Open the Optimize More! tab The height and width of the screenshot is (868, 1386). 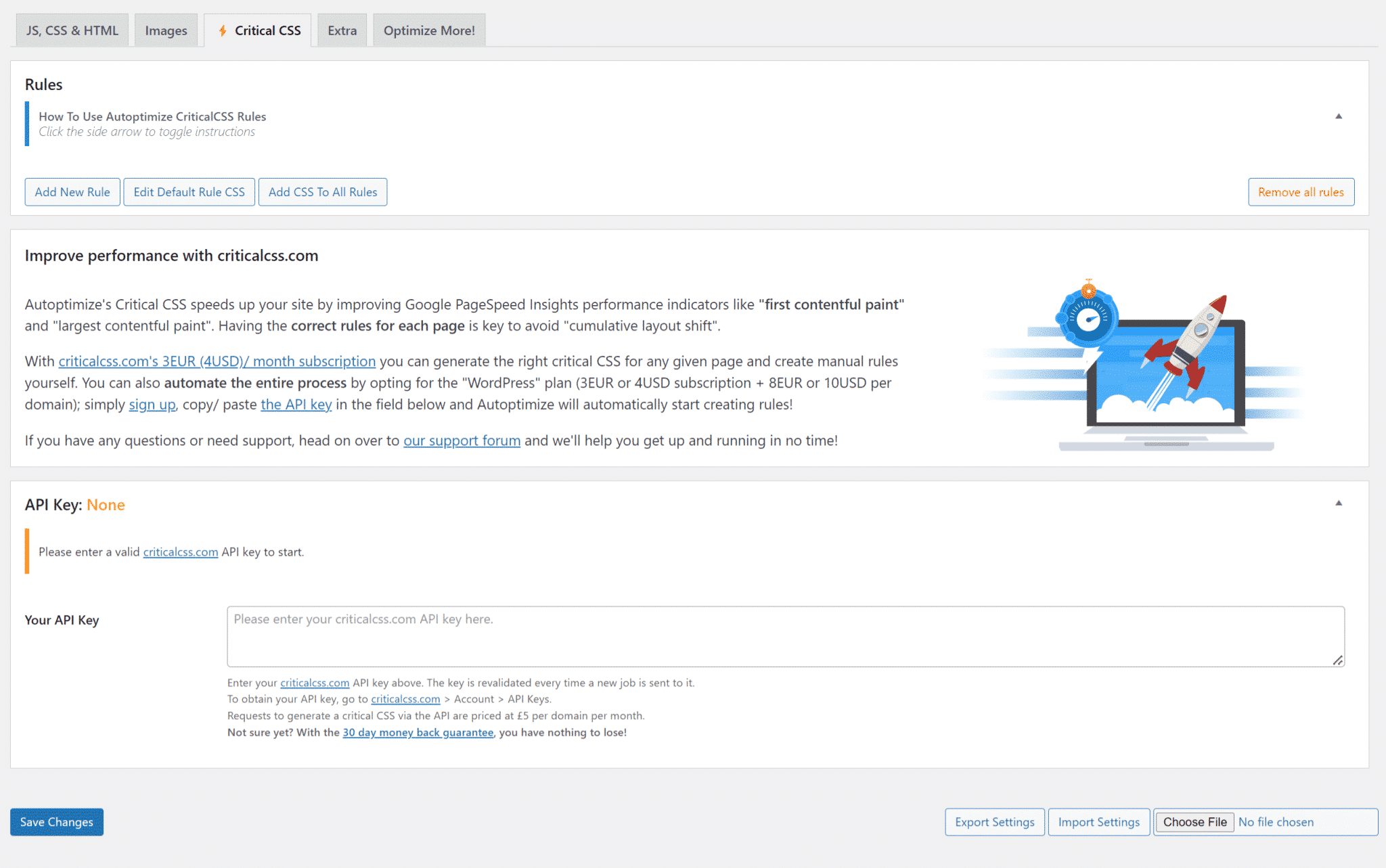click(429, 30)
